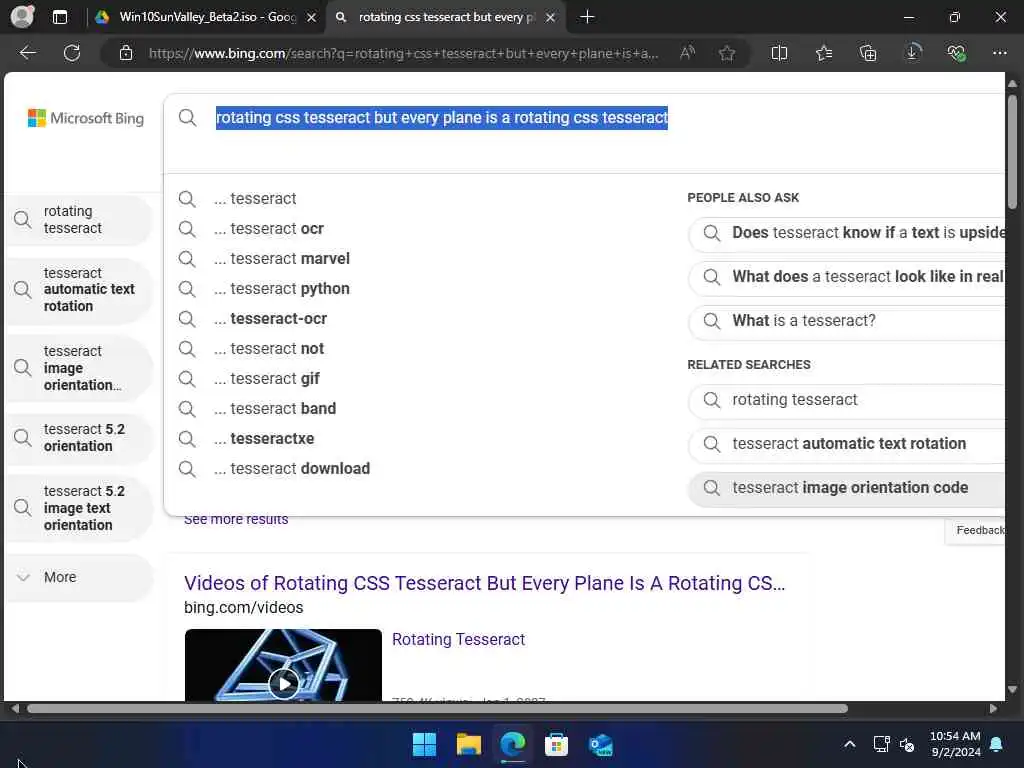This screenshot has width=1024, height=768.
Task: Open the Favorites list icon
Action: coord(824,53)
